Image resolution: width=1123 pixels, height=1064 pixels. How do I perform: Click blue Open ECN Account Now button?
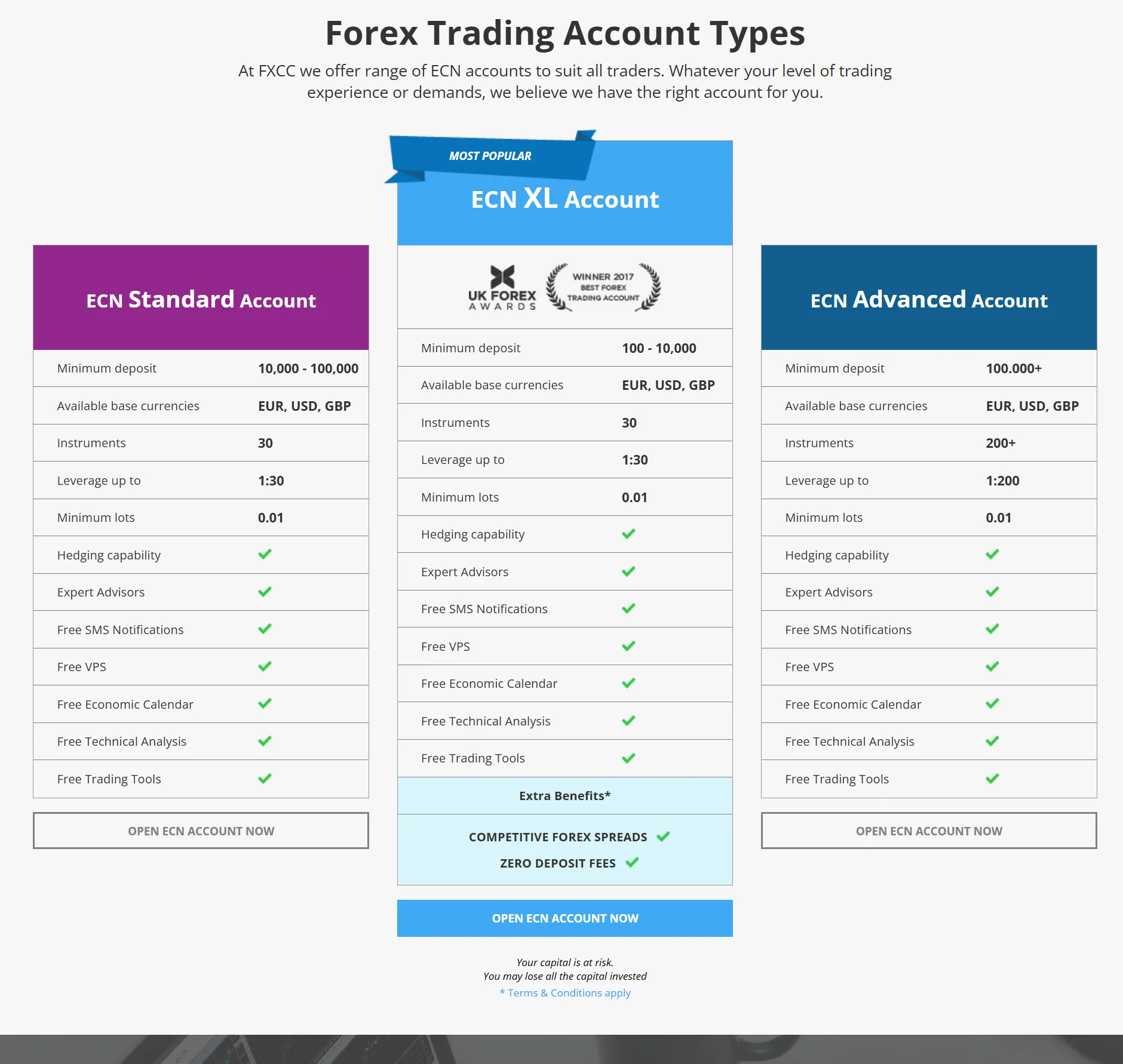565,918
